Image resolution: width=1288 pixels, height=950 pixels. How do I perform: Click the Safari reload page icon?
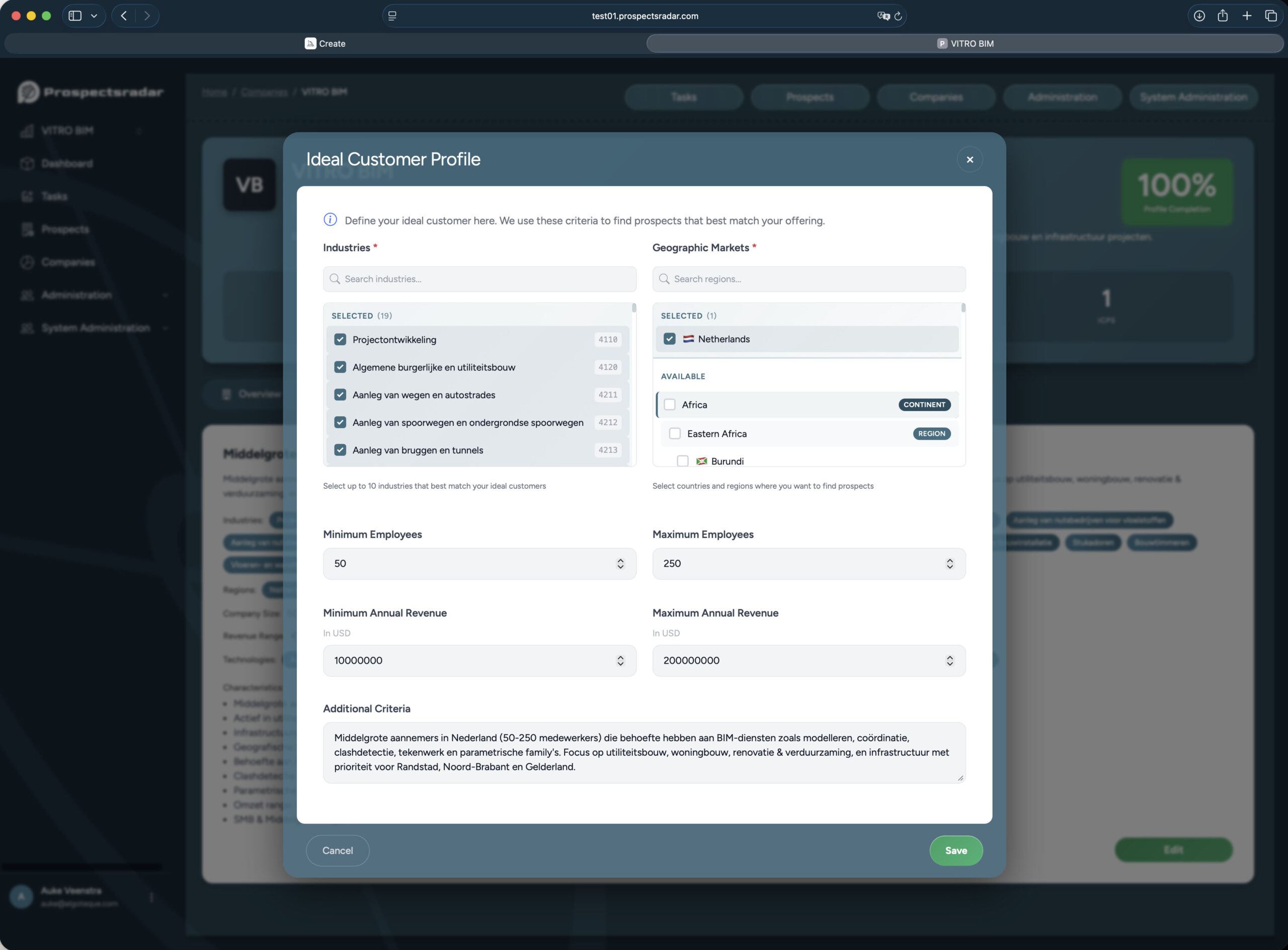coord(898,16)
